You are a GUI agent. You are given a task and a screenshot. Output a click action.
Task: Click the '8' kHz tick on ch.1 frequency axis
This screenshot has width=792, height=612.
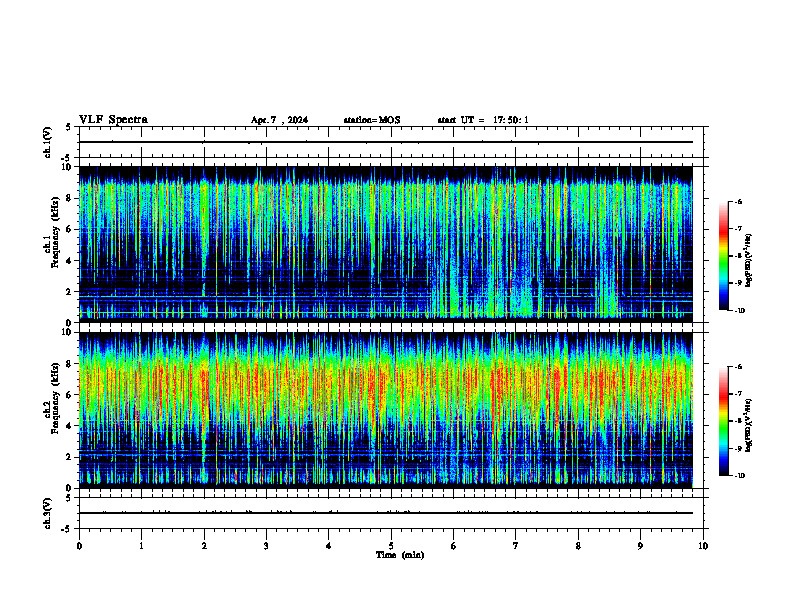70,198
